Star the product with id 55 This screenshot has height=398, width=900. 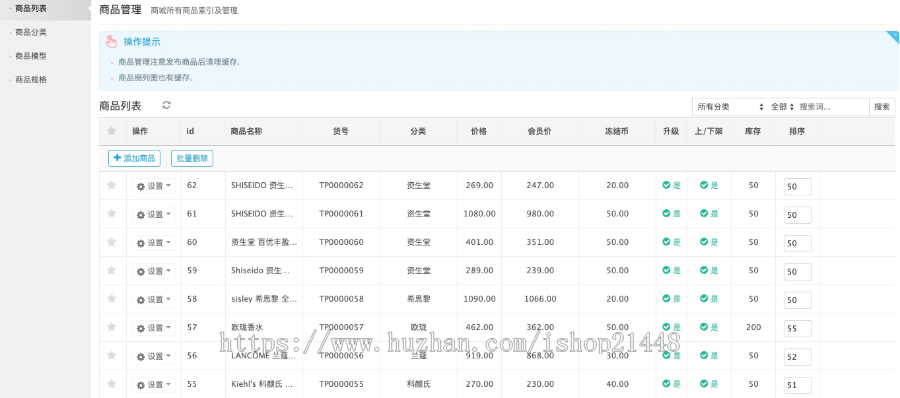coord(111,384)
